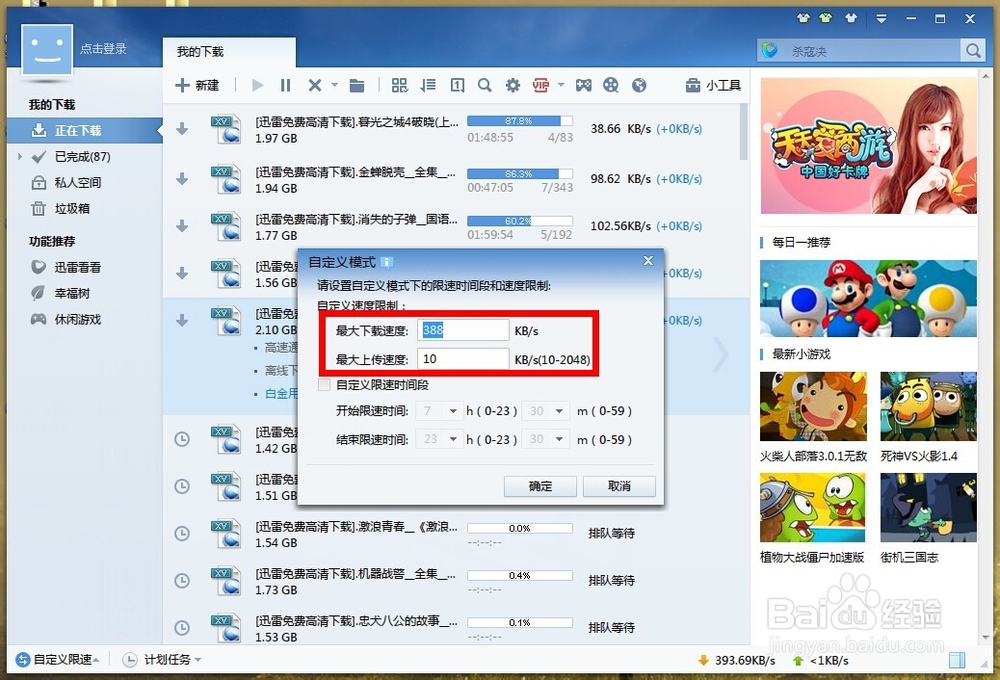
Task: Select 正在下载 in sidebar
Action: pos(84,131)
